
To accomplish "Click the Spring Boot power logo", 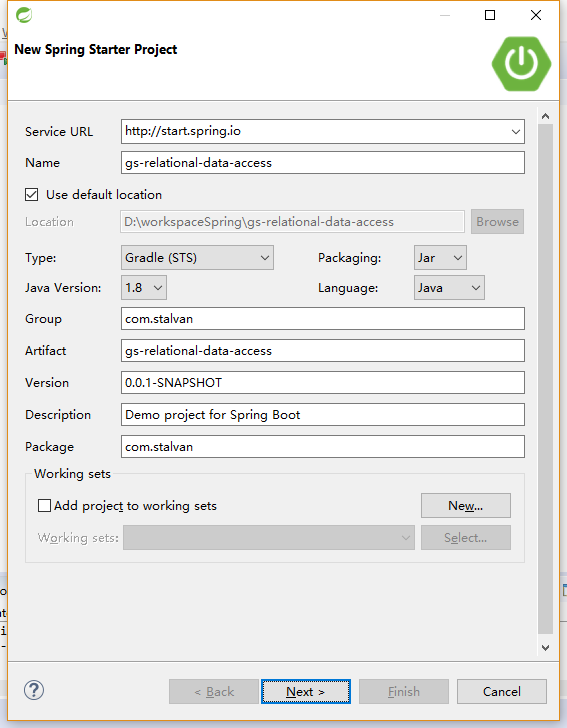I will coord(521,64).
